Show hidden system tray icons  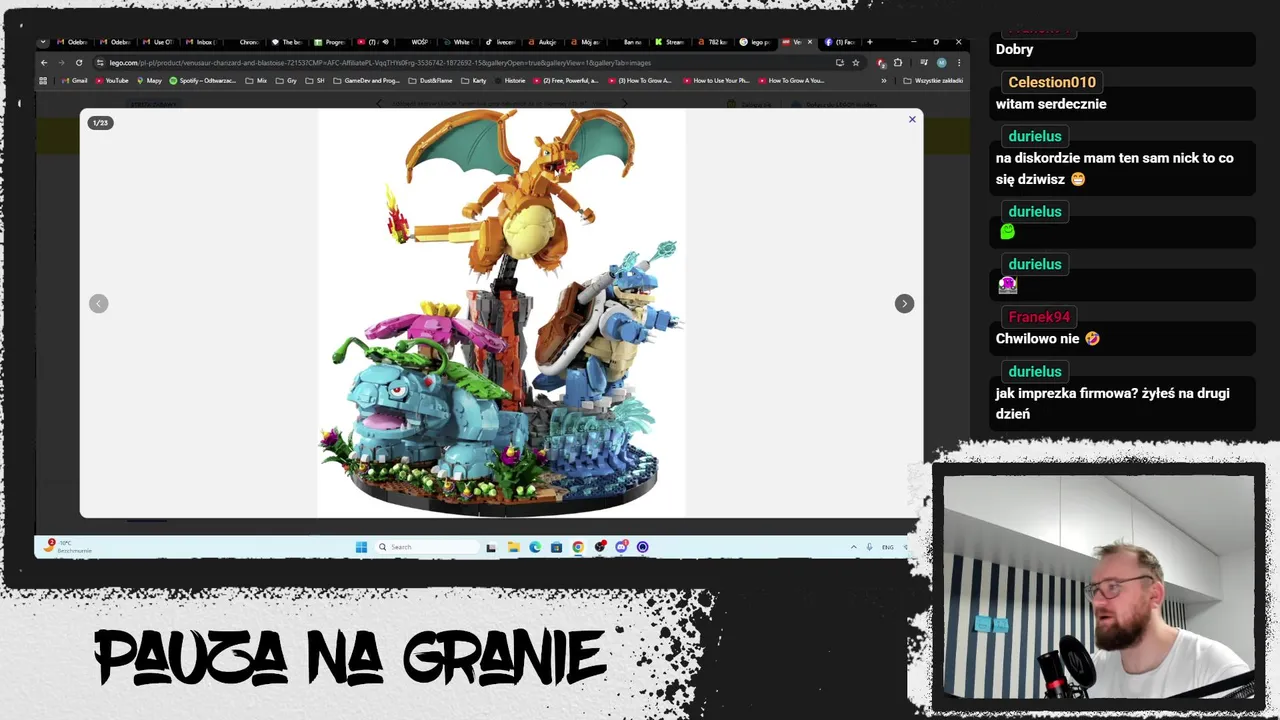click(x=853, y=547)
